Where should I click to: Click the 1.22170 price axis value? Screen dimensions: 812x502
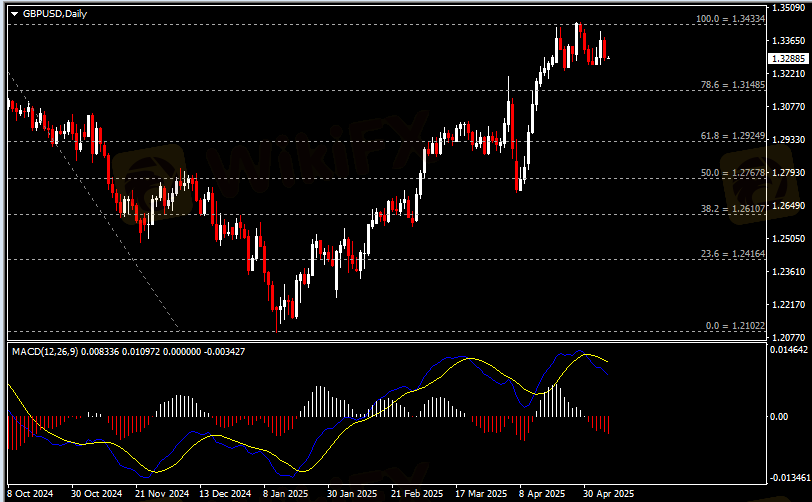(x=789, y=305)
